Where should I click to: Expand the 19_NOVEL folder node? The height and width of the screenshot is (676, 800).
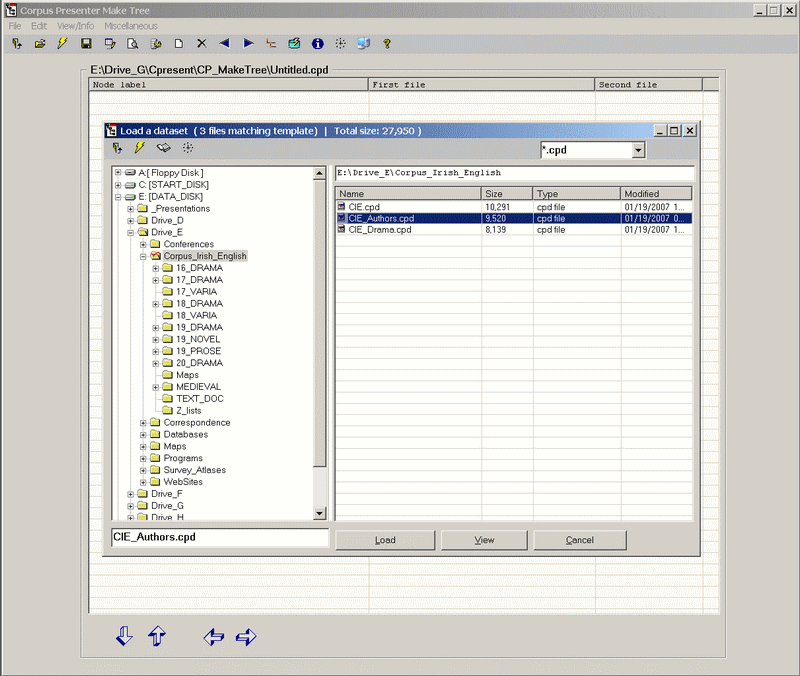coord(155,339)
